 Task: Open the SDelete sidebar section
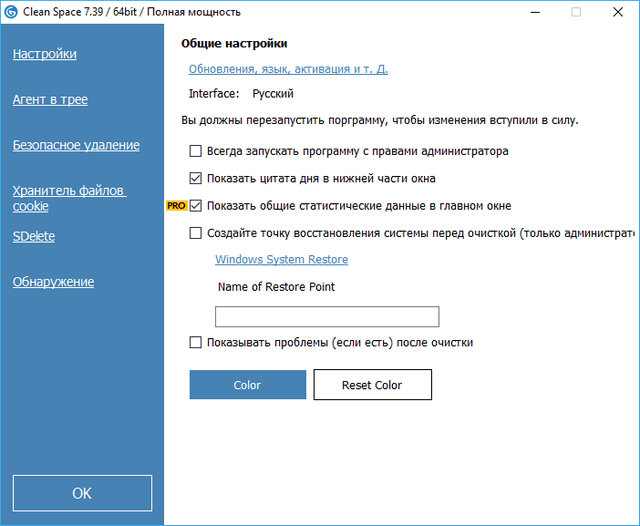click(34, 236)
